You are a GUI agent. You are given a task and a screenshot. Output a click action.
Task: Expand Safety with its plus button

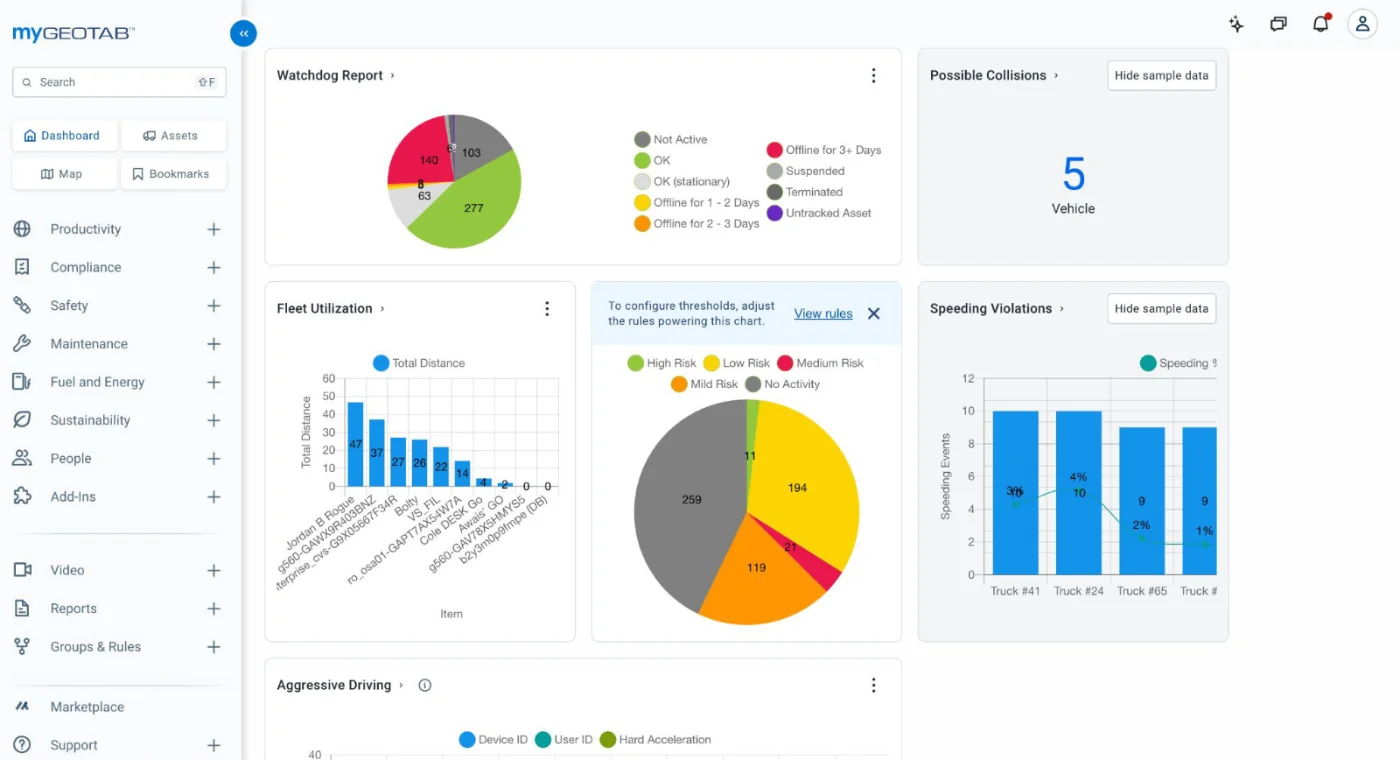coord(213,305)
